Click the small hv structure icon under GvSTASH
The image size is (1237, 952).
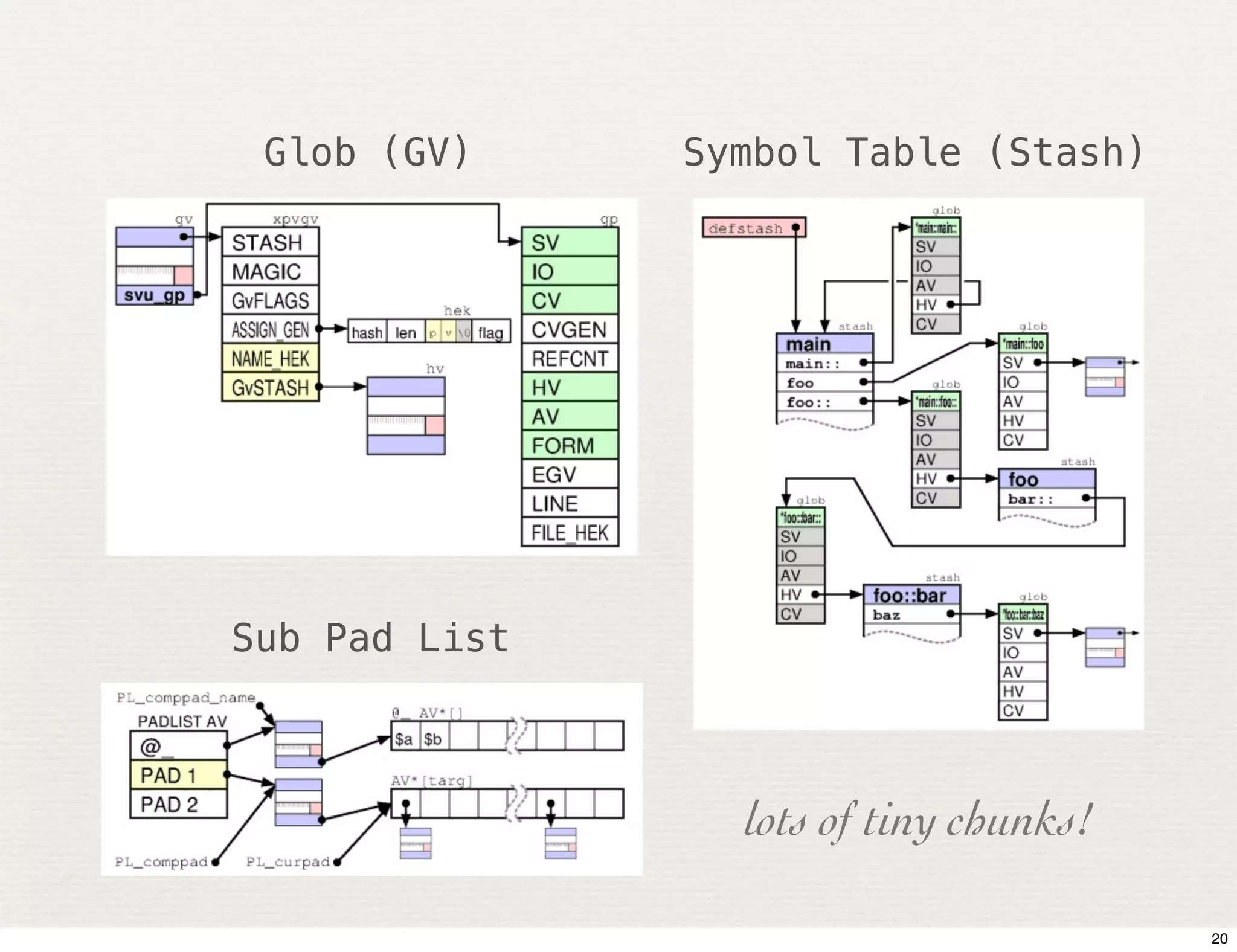[x=406, y=416]
